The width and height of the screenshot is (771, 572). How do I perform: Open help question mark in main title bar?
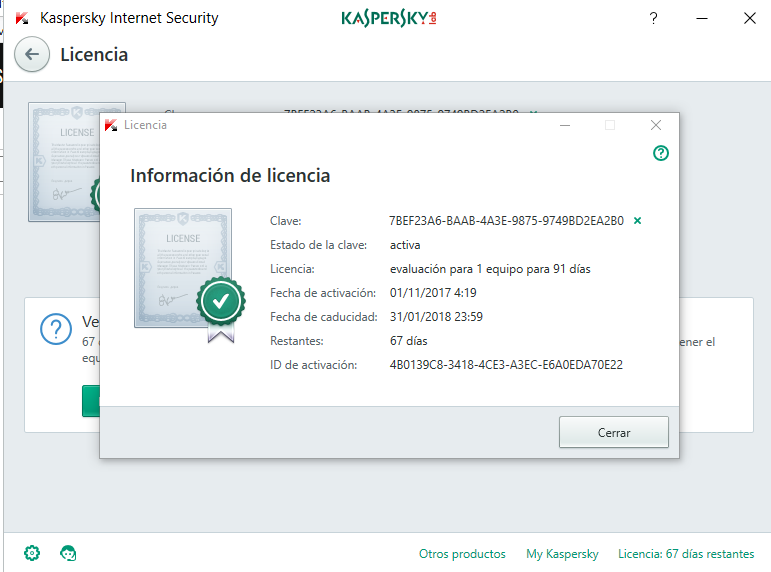click(653, 18)
